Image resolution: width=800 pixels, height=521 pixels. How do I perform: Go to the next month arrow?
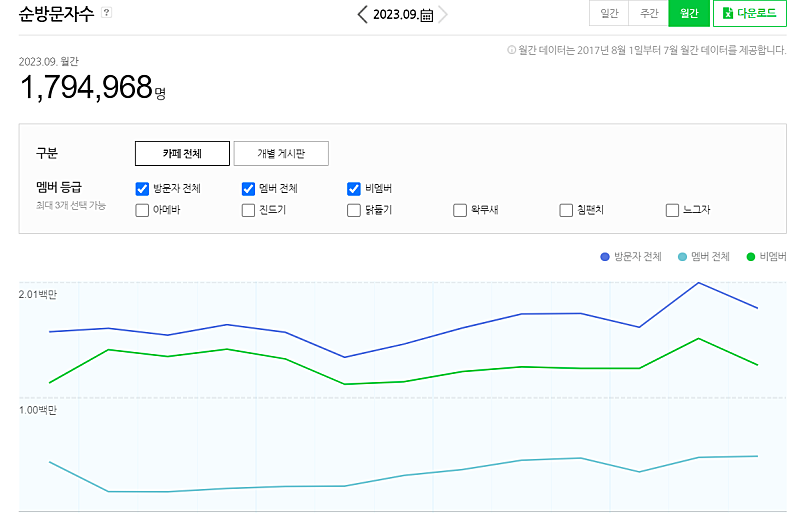coord(443,14)
